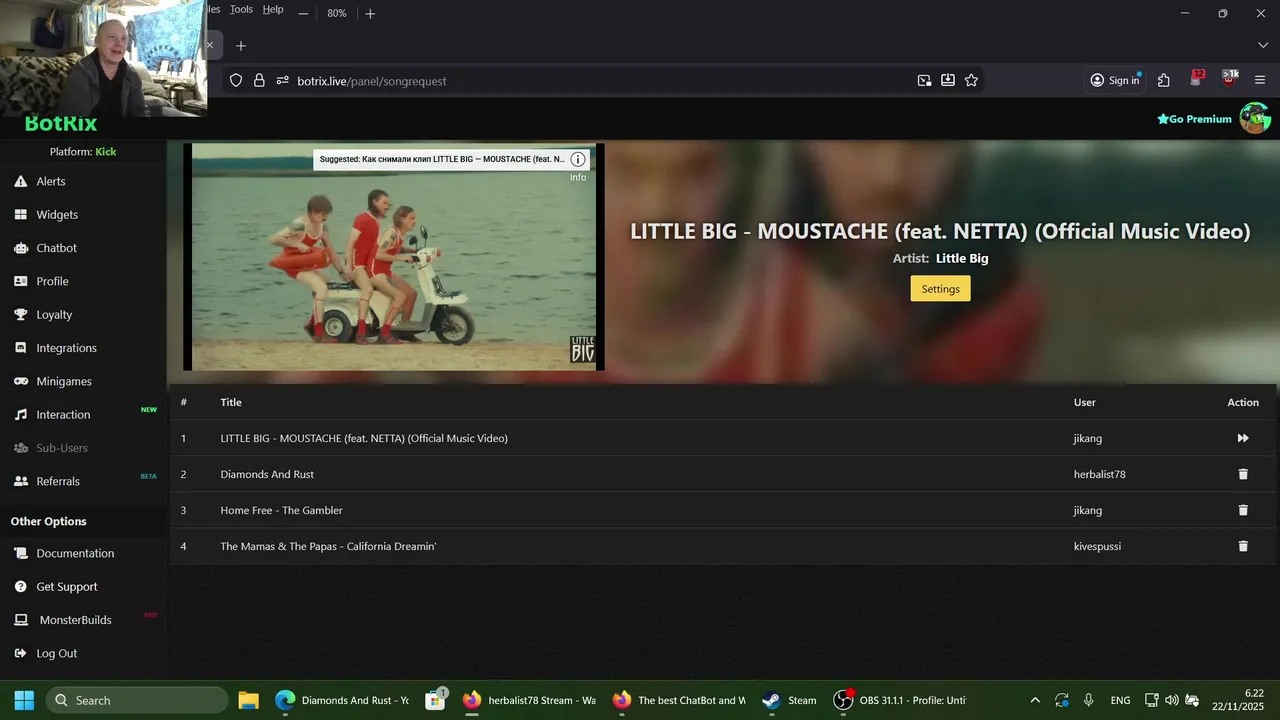Open Steam from the taskbar

789,700
